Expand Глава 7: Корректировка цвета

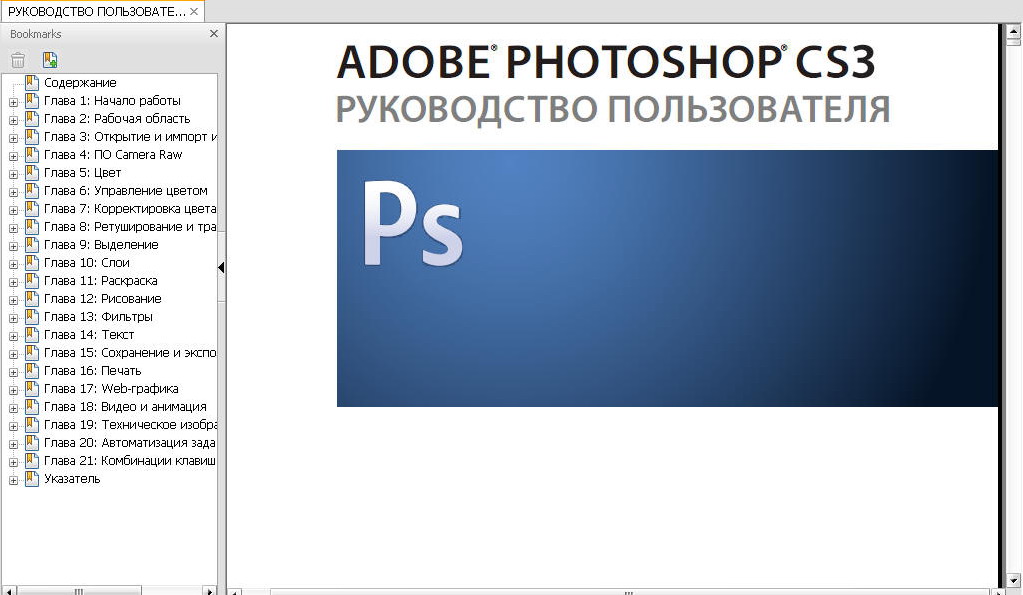pyautogui.click(x=13, y=210)
